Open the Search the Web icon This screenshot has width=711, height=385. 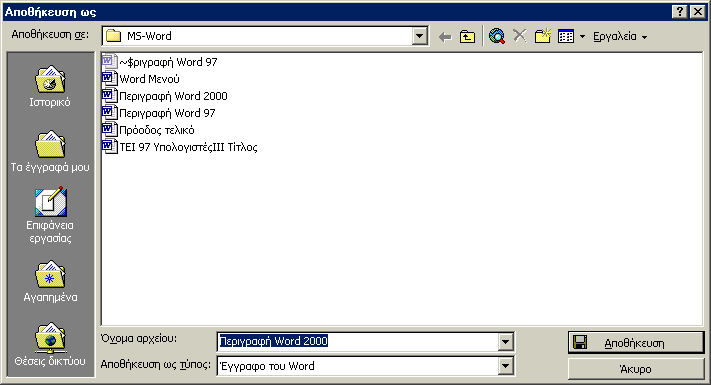(497, 36)
